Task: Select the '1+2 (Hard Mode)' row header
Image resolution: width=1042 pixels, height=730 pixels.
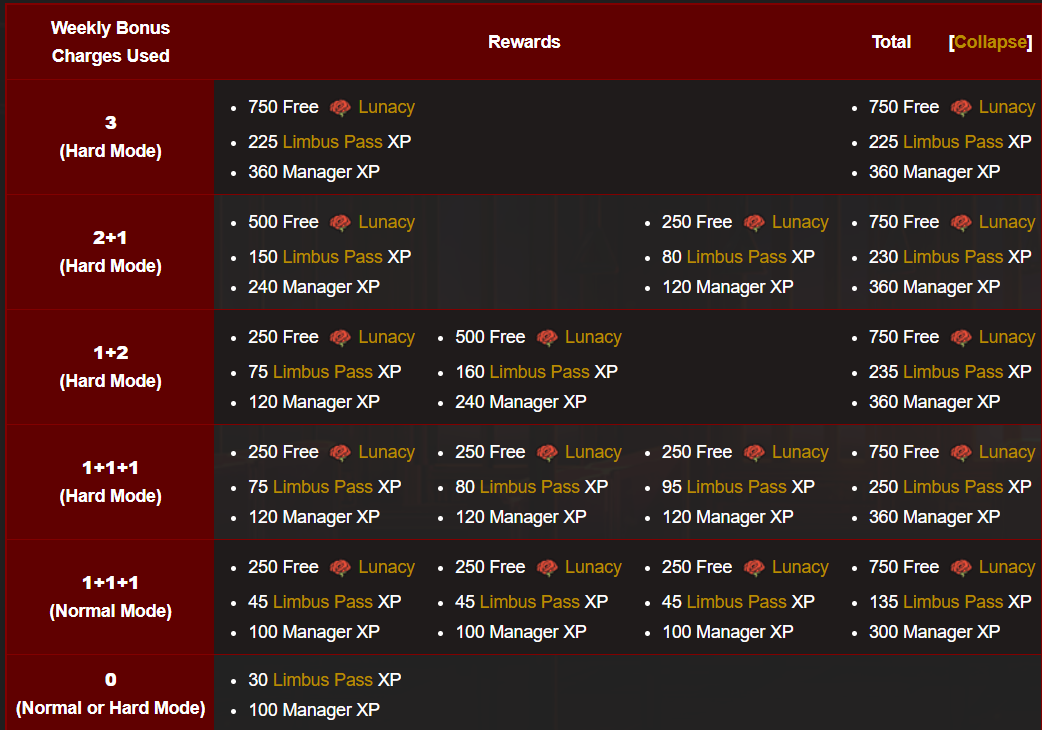Action: coord(110,367)
